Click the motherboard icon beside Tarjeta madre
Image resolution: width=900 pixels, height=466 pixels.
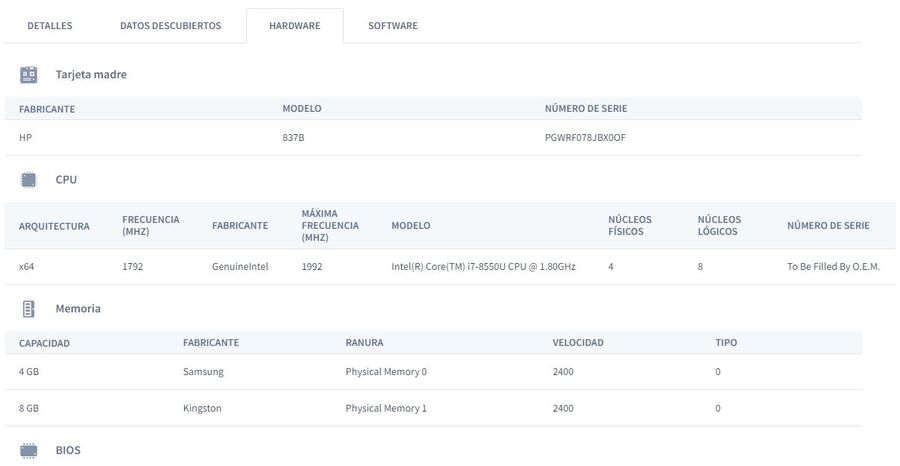[28, 75]
